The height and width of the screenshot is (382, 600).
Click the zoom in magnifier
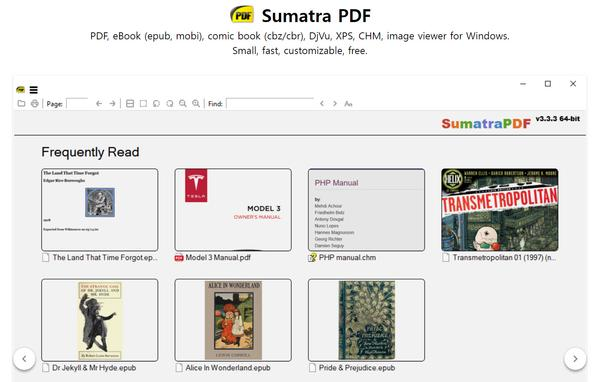pos(196,103)
